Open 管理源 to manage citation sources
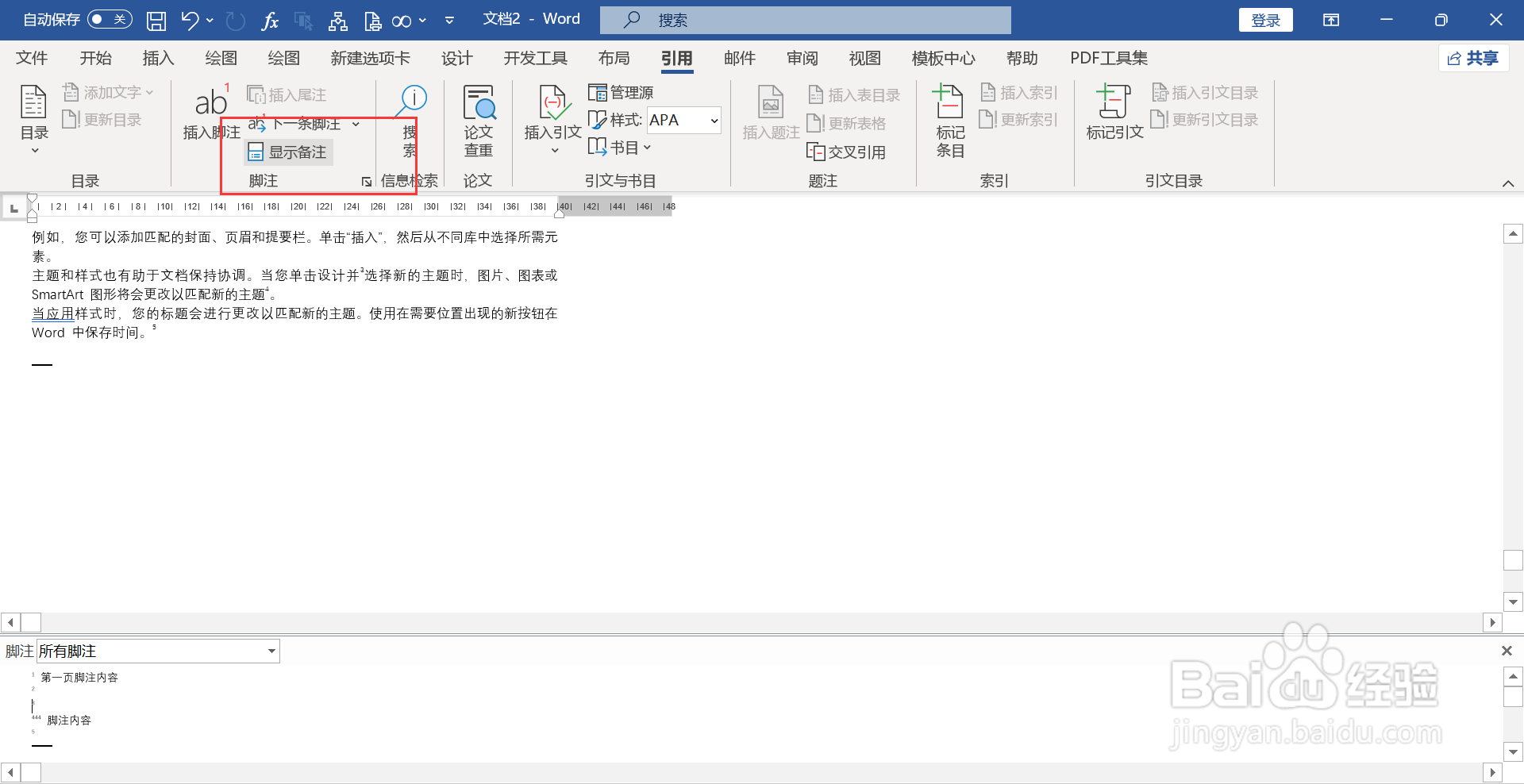The width and height of the screenshot is (1524, 784). click(x=622, y=92)
